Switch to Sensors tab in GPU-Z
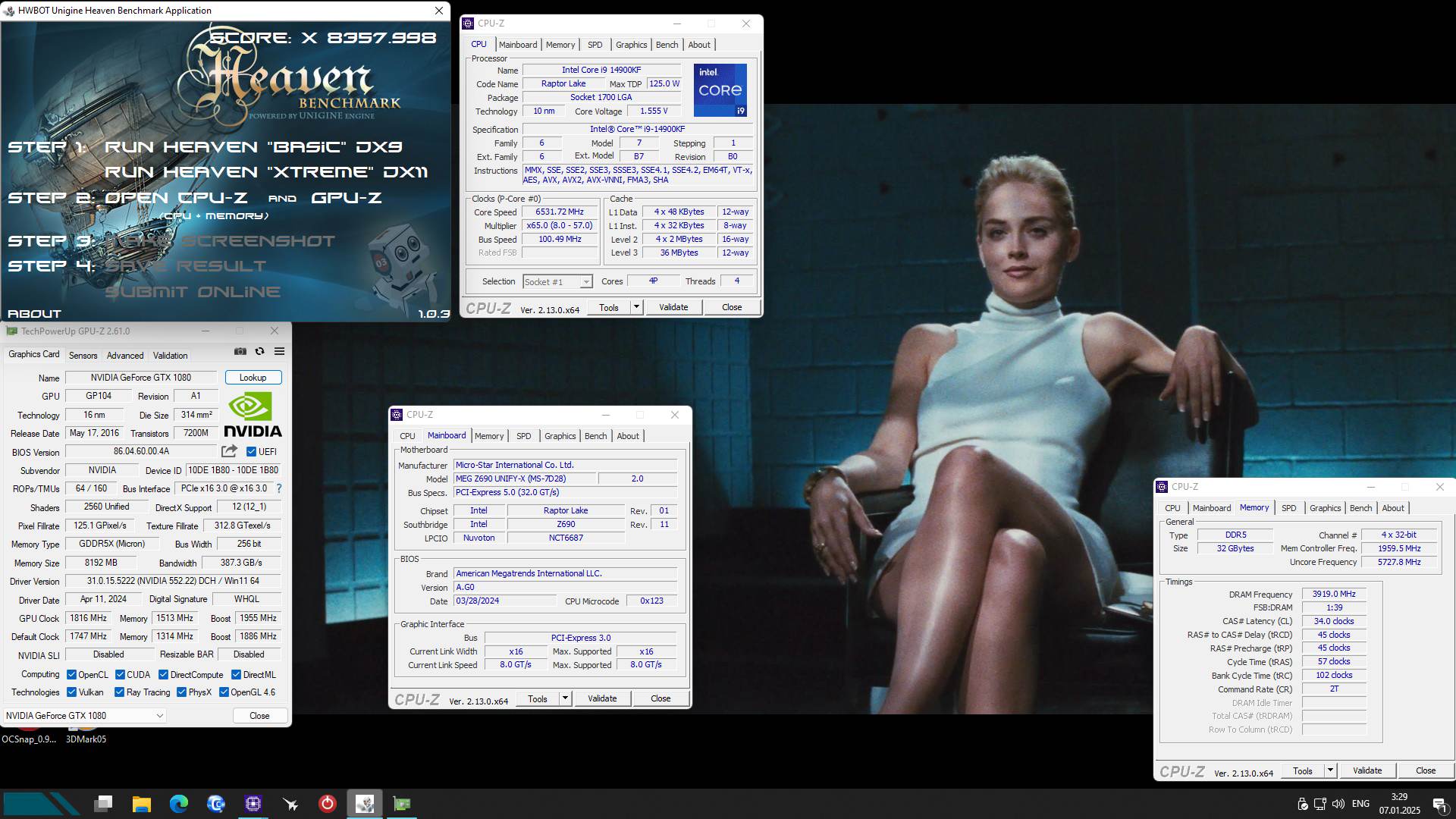1456x819 pixels. 83,355
